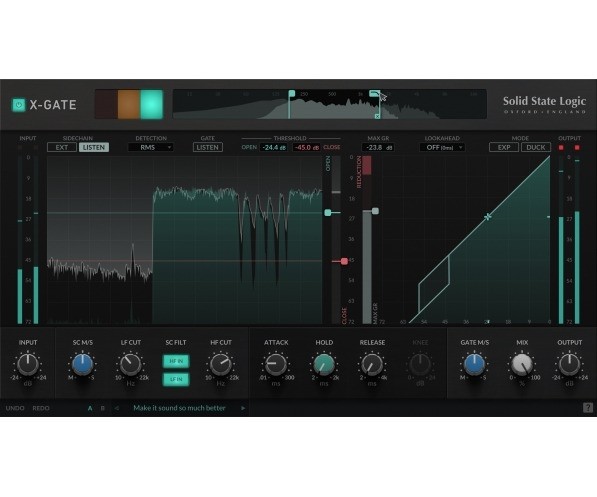The height and width of the screenshot is (497, 597).
Task: Click the UNDO button
Action: point(15,408)
